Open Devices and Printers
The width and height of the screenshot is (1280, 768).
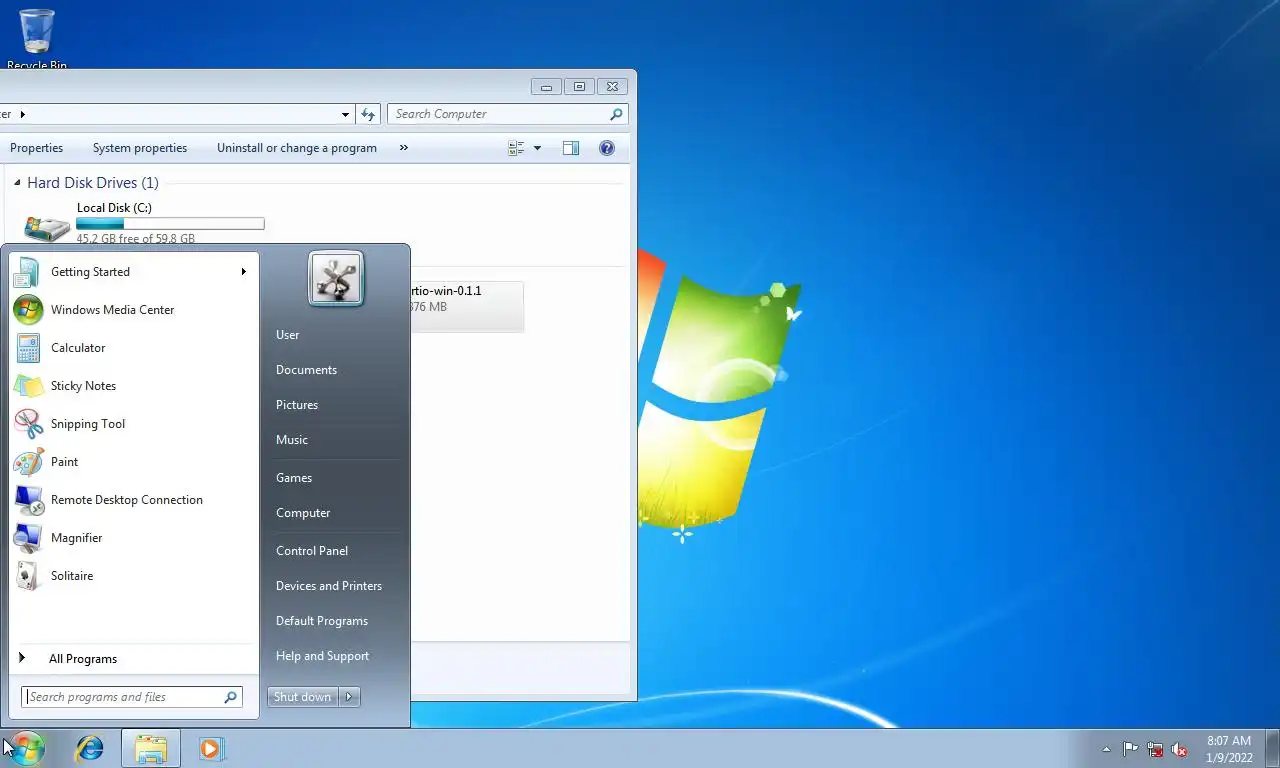[329, 586]
